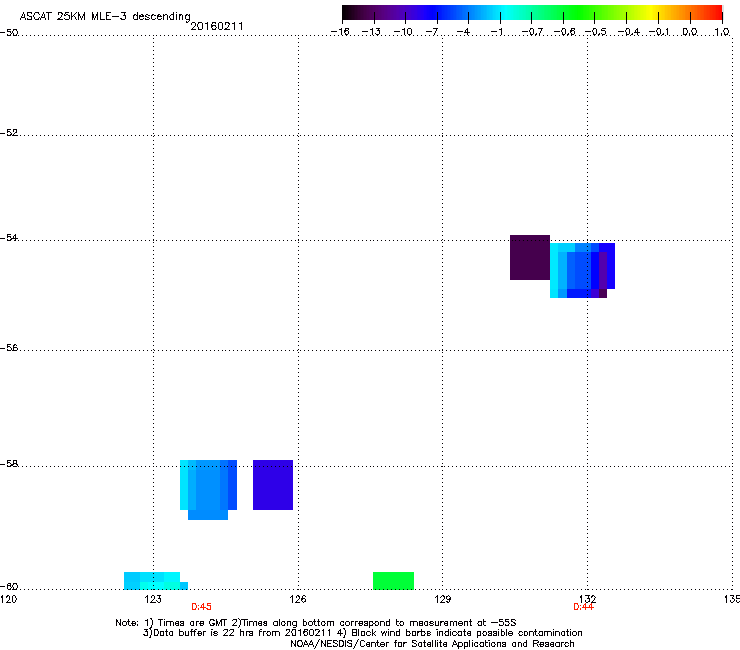740x650 pixels.
Task: Click the 0.0 color scale label
Action: click(690, 32)
